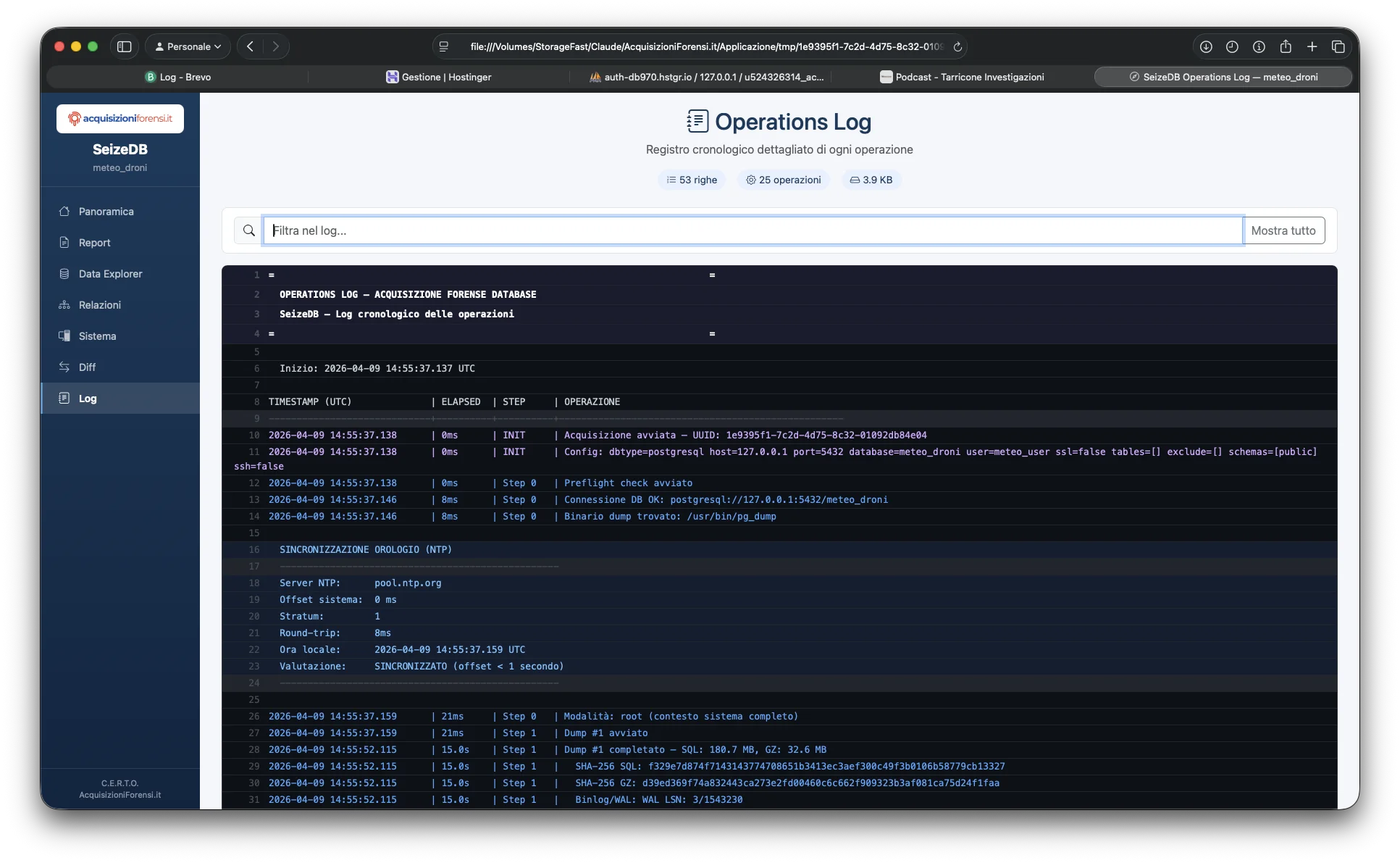Open Data Explorer from the sidebar
This screenshot has height=863, width=1400.
(x=110, y=274)
